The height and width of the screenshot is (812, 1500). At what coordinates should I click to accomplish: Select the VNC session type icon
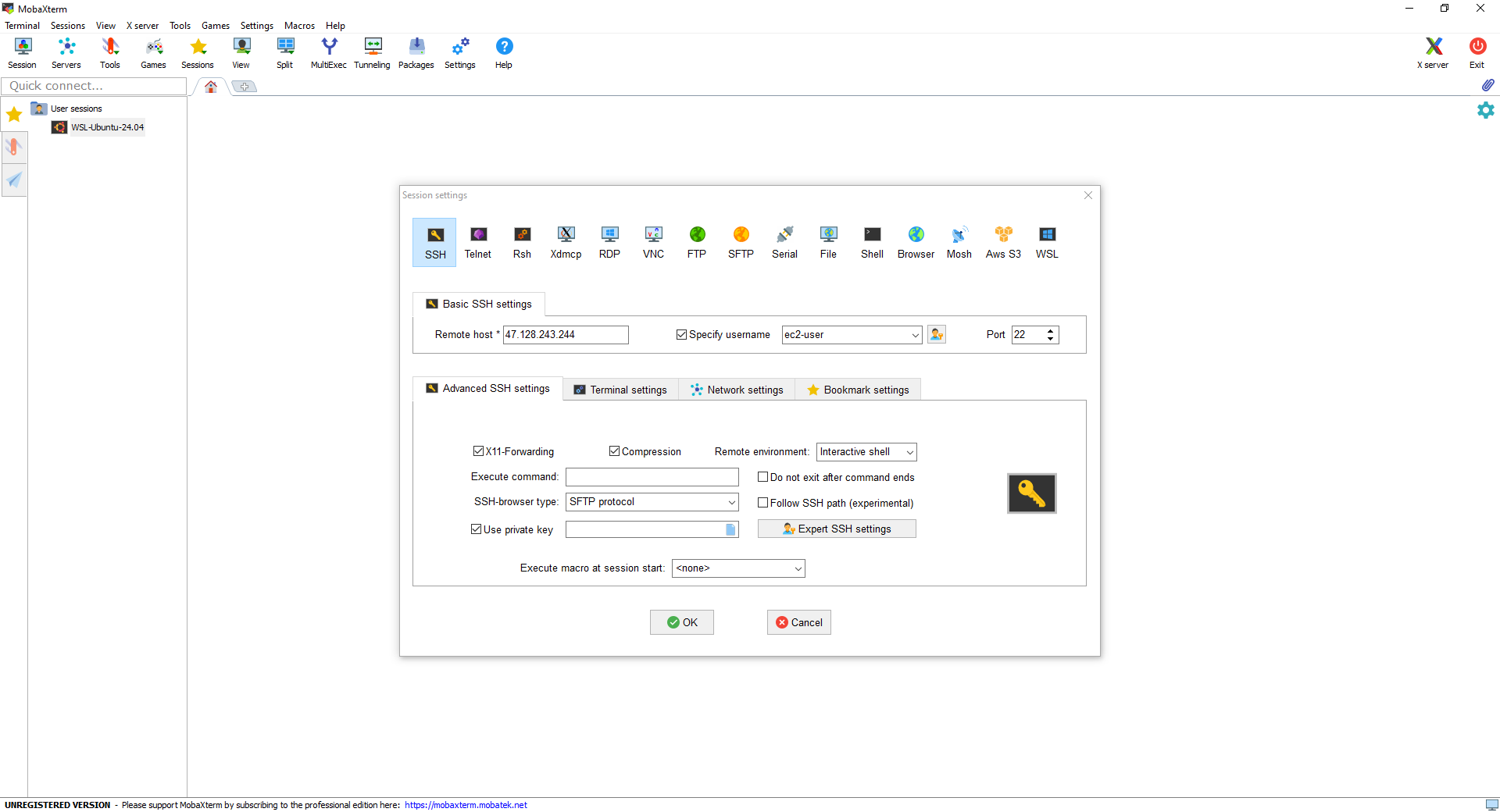[x=653, y=242]
